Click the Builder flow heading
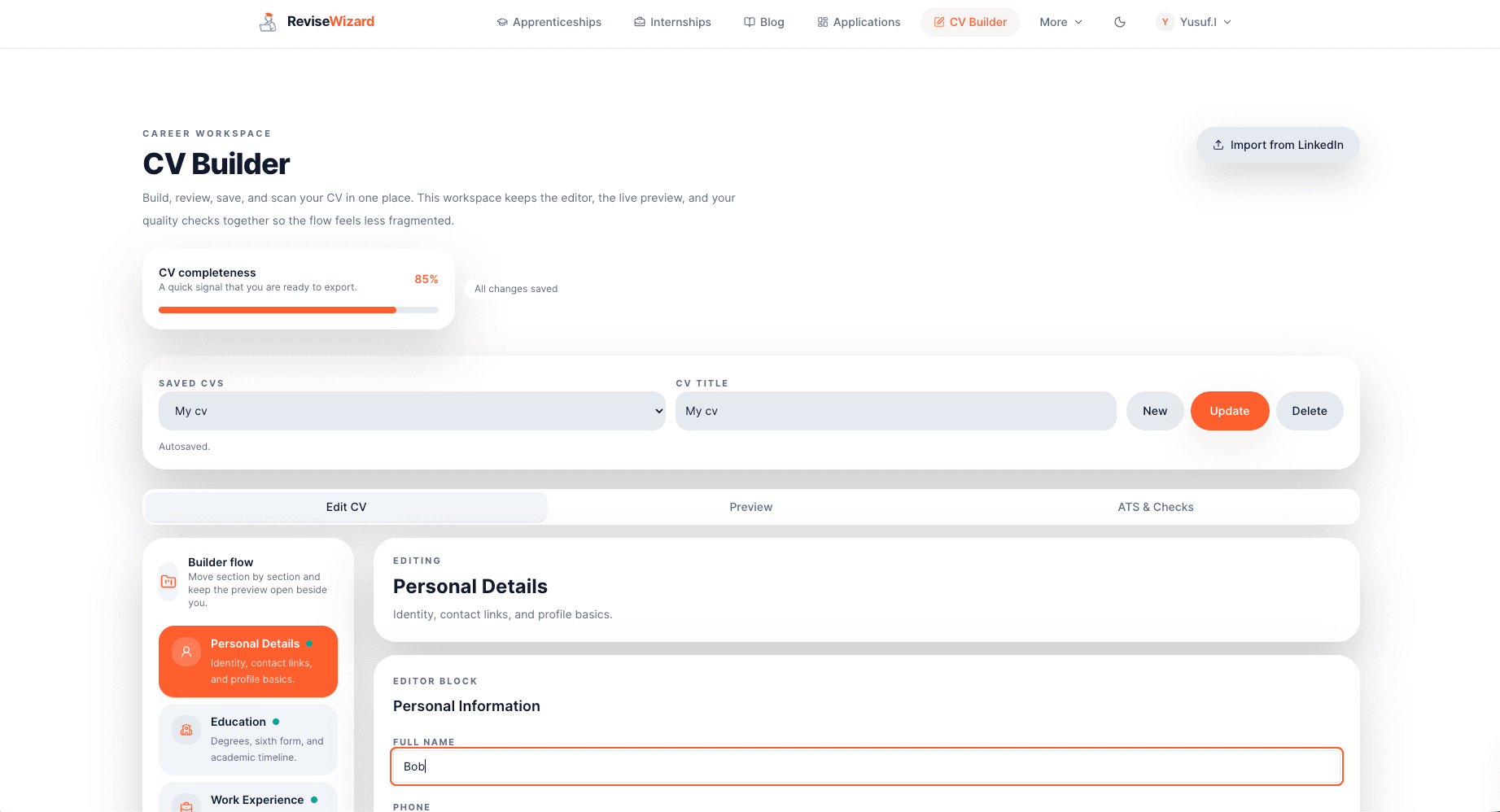 coord(221,562)
